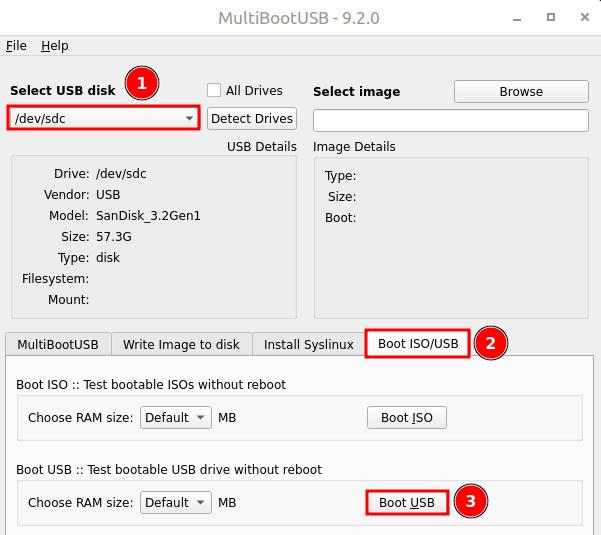Switch to Write Image to disk tab

point(181,344)
